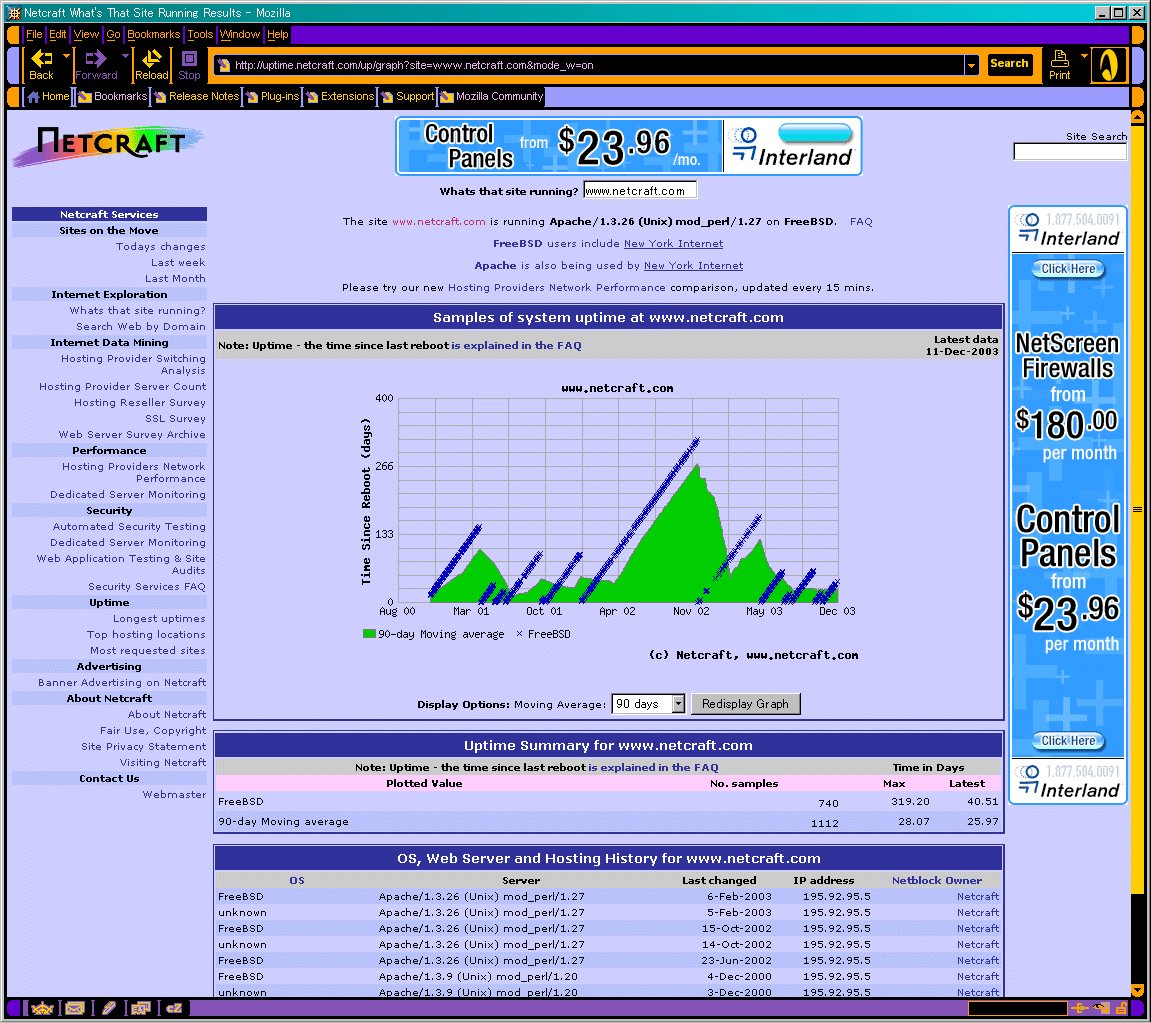Open the OS column header link
The width and height of the screenshot is (1151, 1023).
[x=297, y=881]
